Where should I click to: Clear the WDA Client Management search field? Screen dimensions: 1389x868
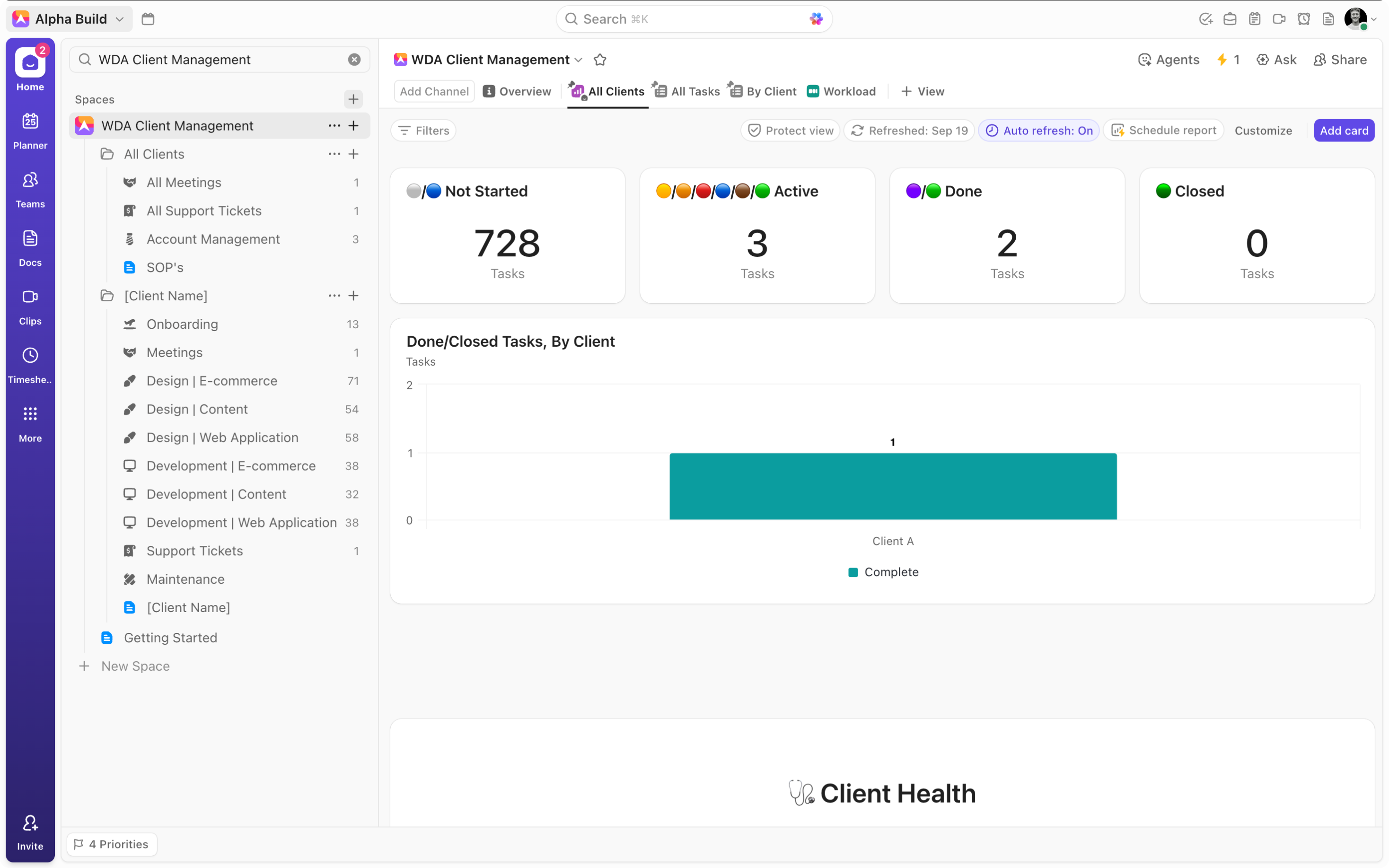click(x=354, y=59)
